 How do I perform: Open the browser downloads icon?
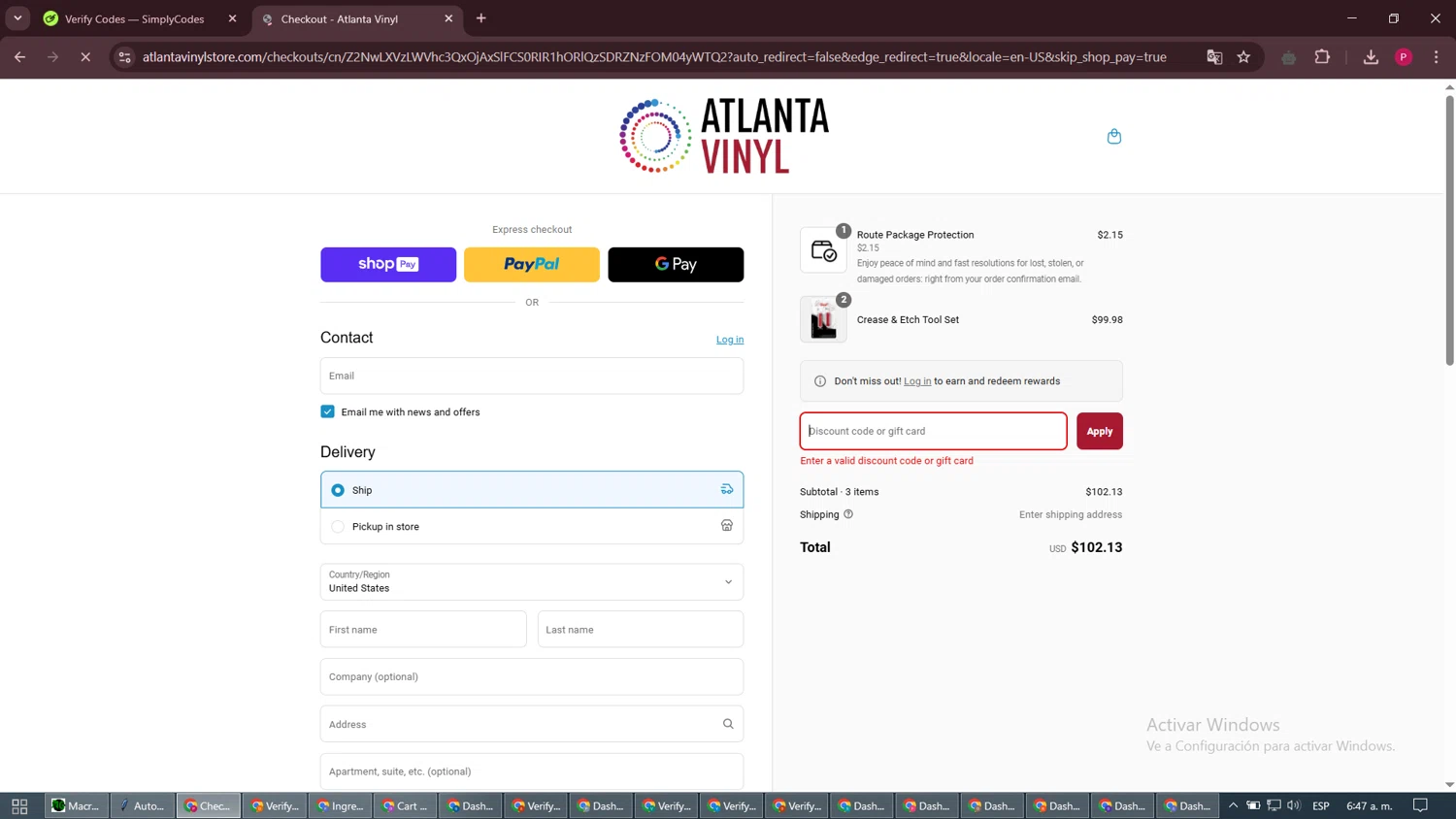1371,57
